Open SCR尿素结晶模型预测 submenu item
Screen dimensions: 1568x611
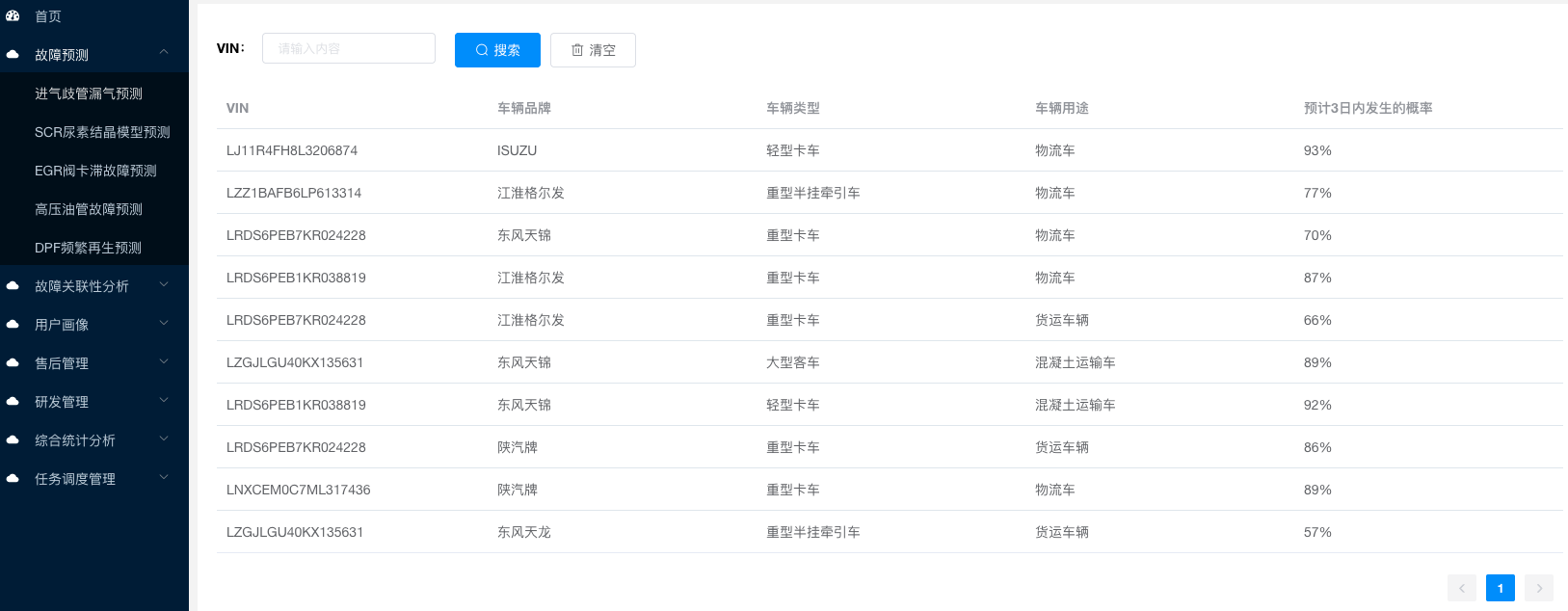94,132
